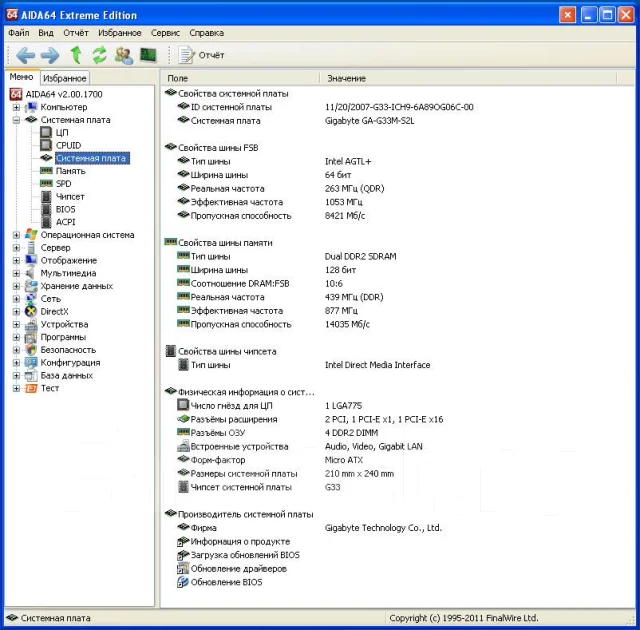
Task: Select the SPD tree item
Action: tap(63, 184)
